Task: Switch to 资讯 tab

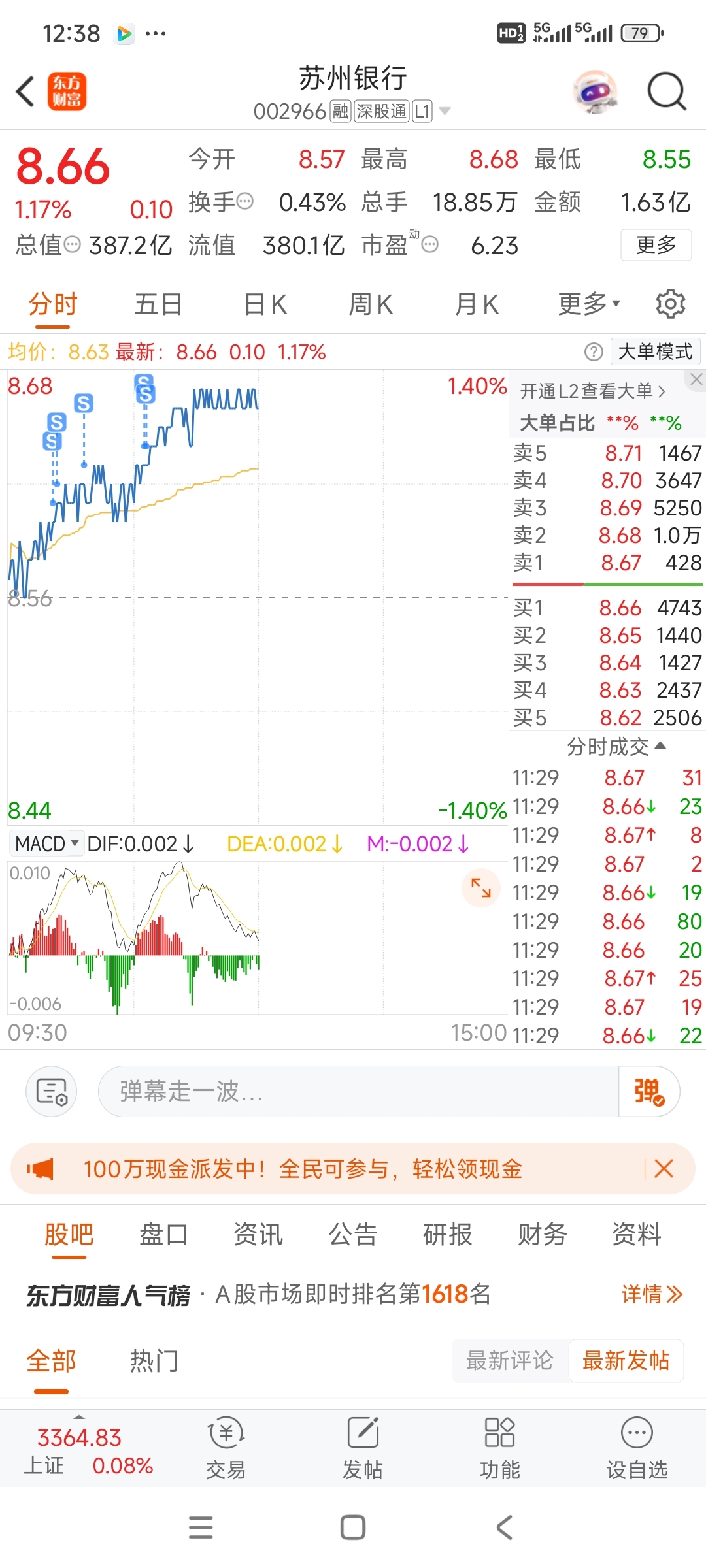Action: click(x=258, y=1235)
